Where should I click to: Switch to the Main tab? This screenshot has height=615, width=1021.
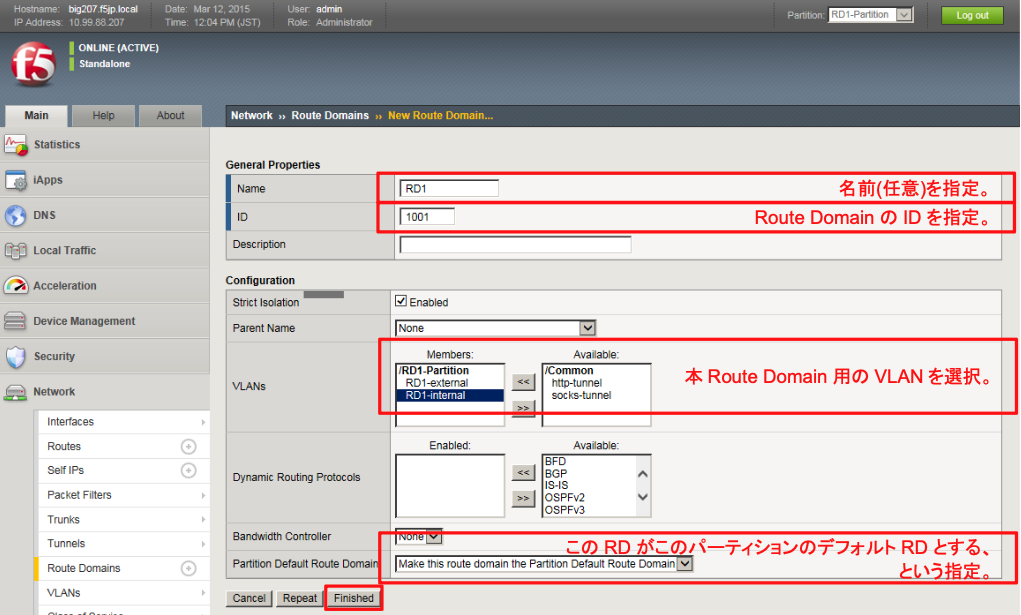pos(36,116)
